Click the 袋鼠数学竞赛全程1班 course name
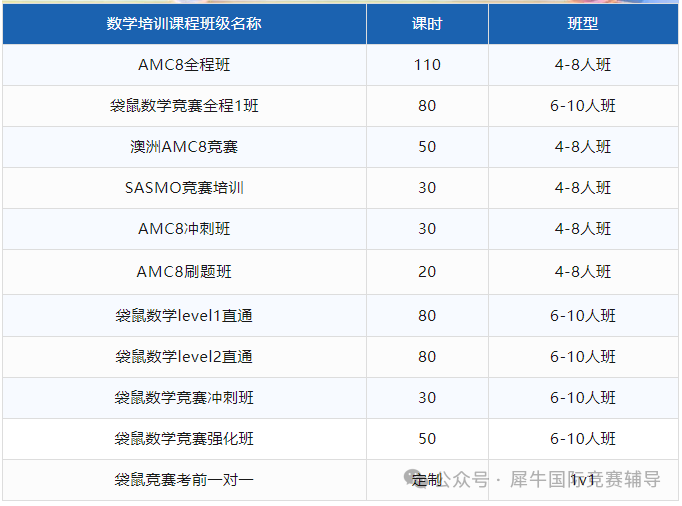This screenshot has height=506, width=682. 184,106
